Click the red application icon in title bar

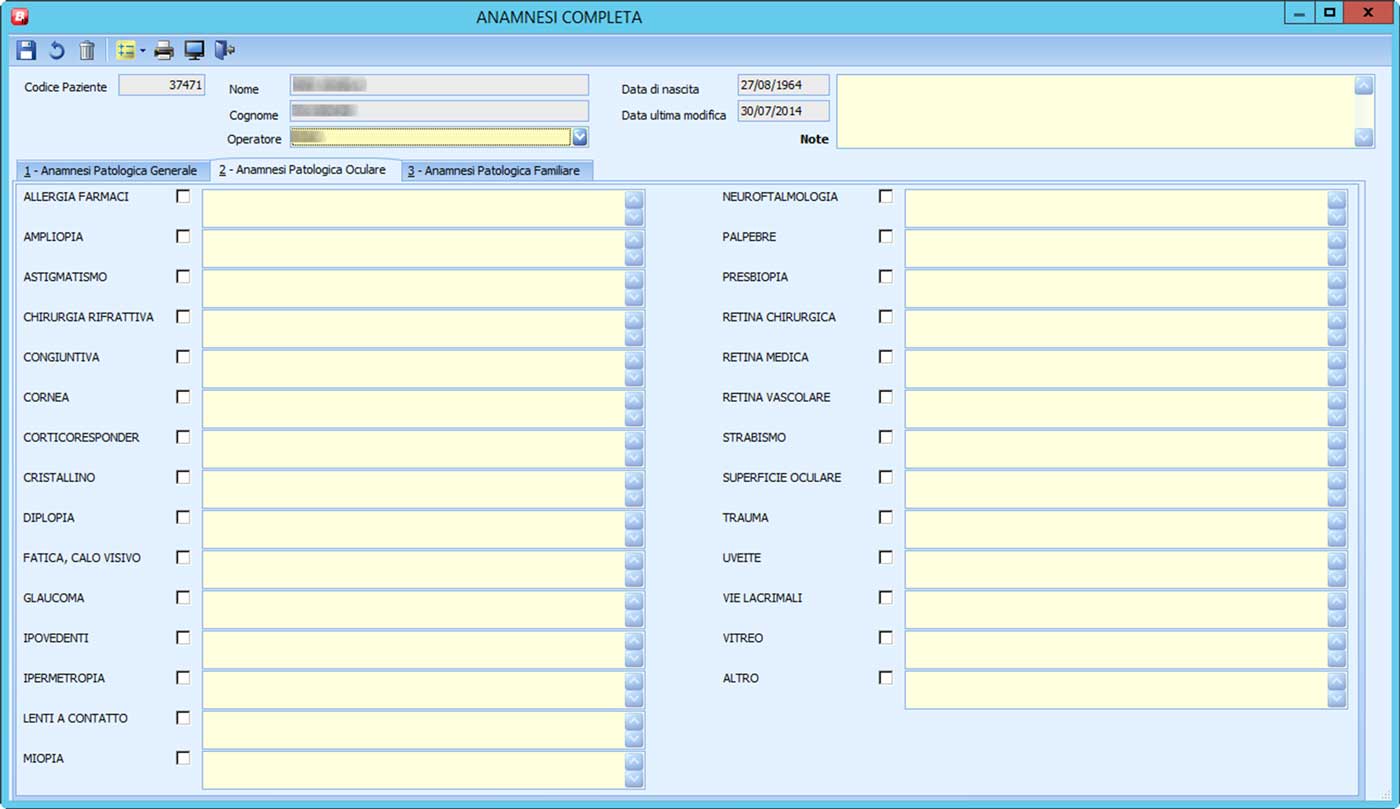pyautogui.click(x=18, y=16)
